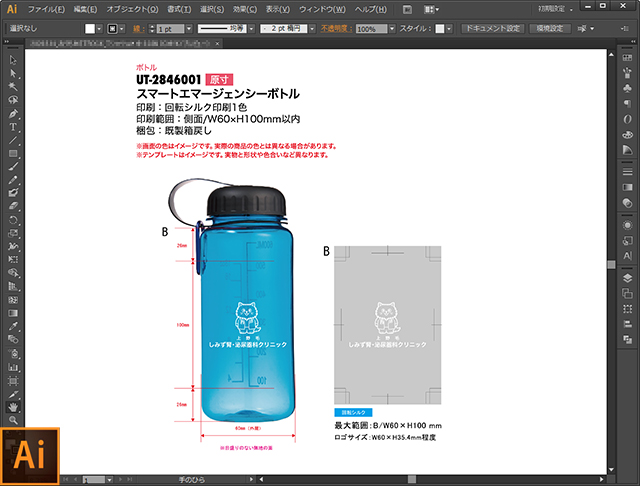The image size is (640, 486).
Task: Open the 初期設定 workspace switcher
Action: [x=555, y=9]
